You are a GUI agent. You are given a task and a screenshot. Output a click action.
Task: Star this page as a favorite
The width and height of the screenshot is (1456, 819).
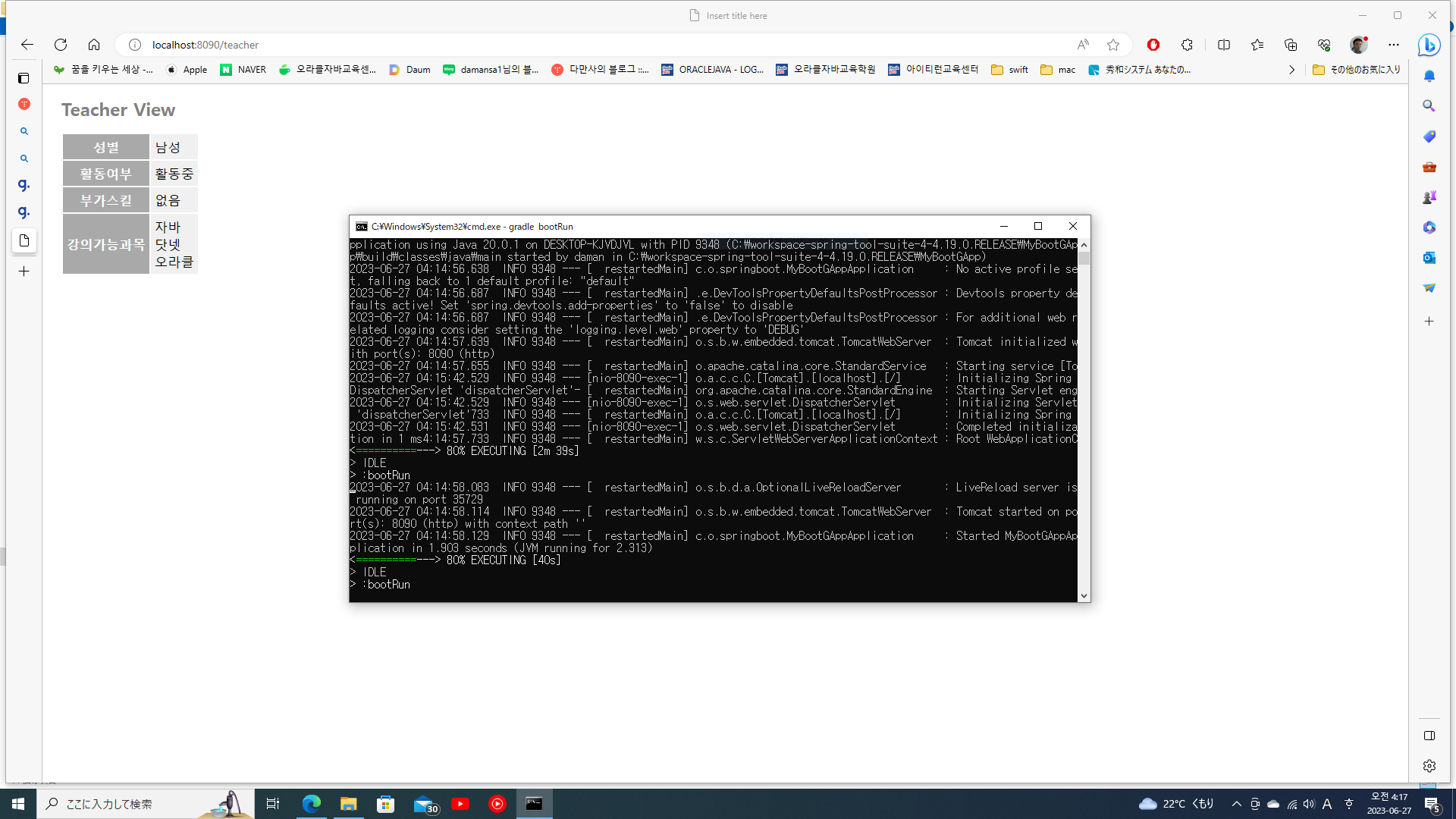click(x=1112, y=45)
